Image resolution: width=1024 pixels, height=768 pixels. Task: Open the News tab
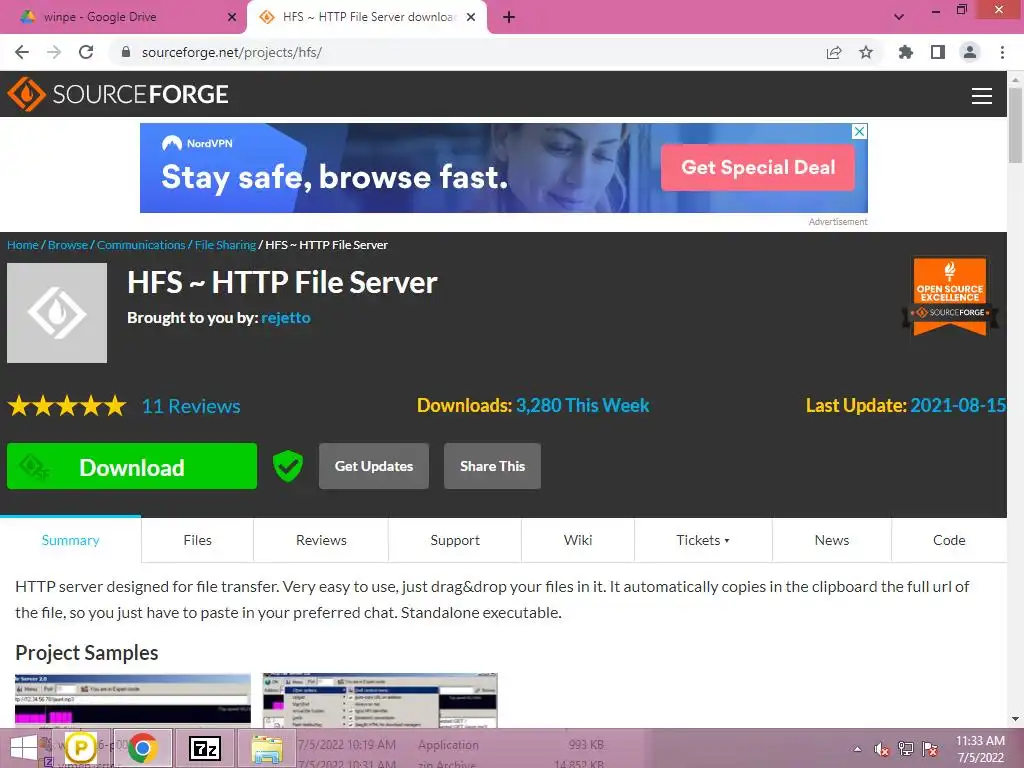pyautogui.click(x=832, y=540)
